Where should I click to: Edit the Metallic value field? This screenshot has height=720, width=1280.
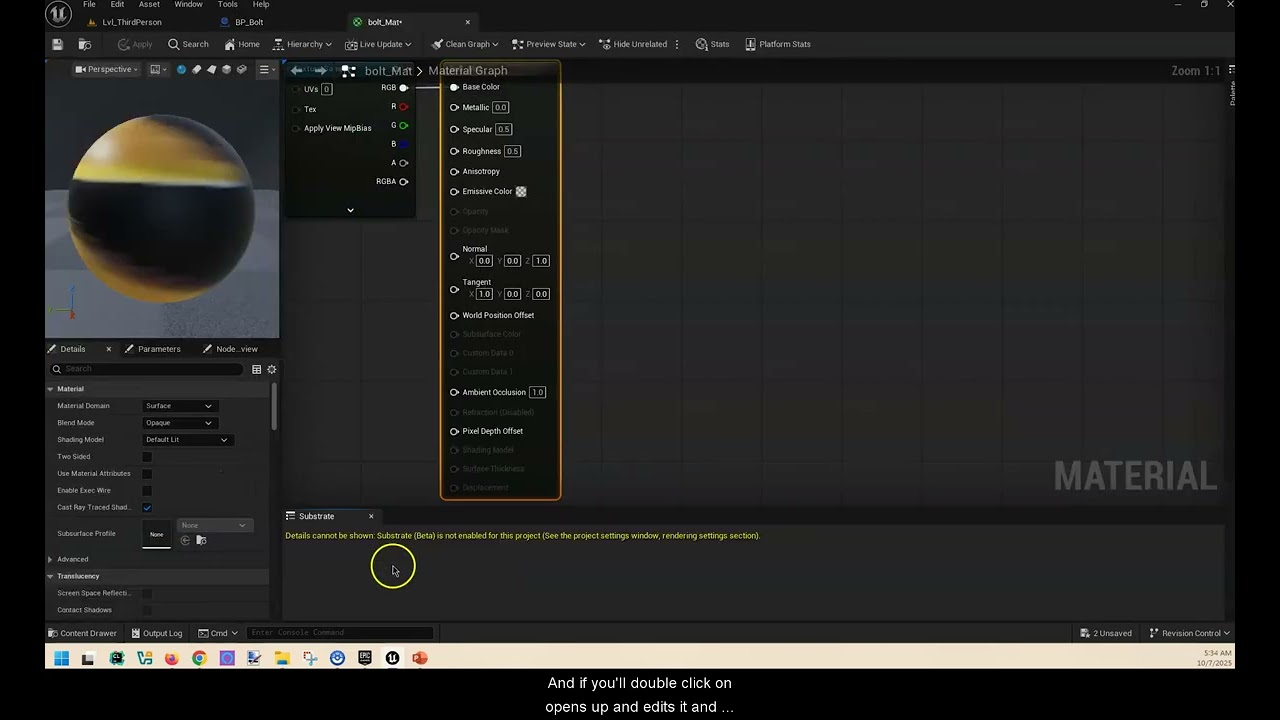coord(500,108)
